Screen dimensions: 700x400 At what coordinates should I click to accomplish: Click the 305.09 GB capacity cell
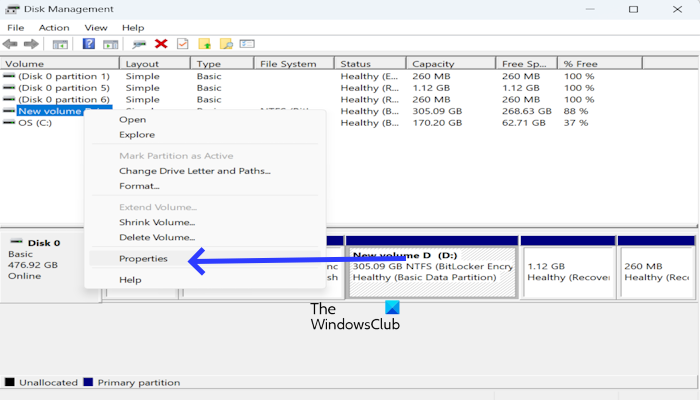(437, 111)
